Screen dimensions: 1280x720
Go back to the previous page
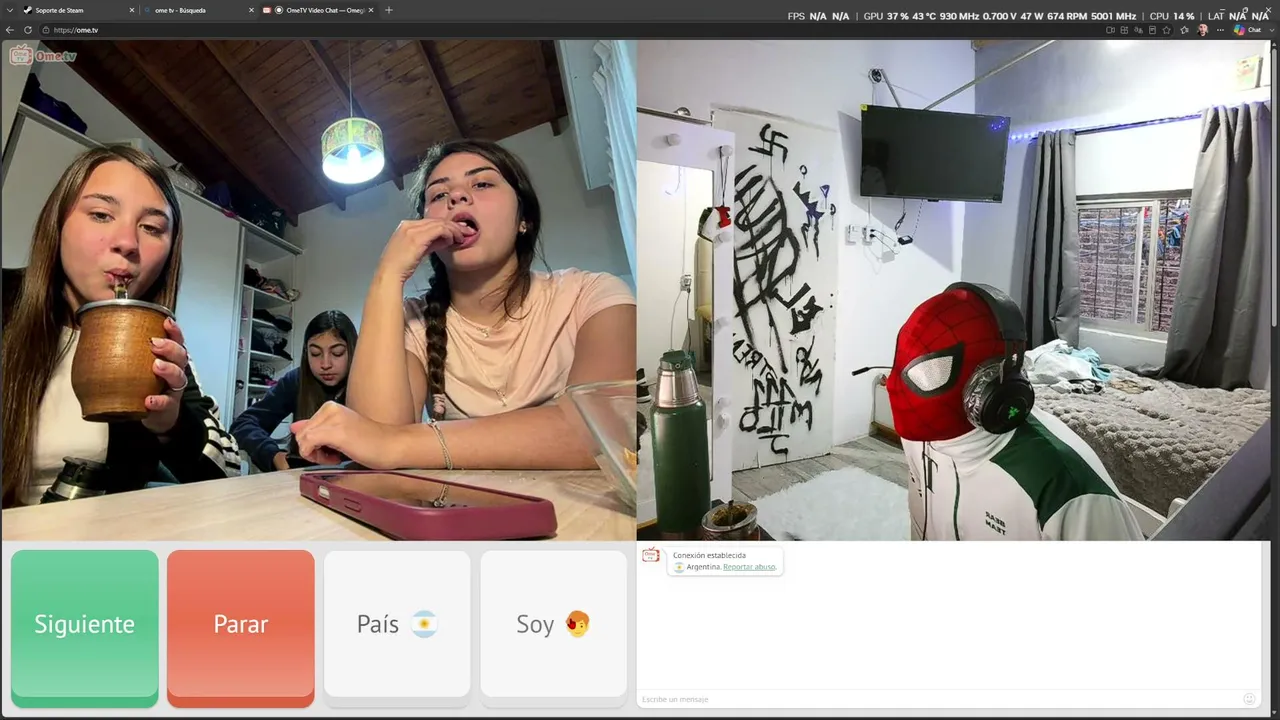coord(10,30)
